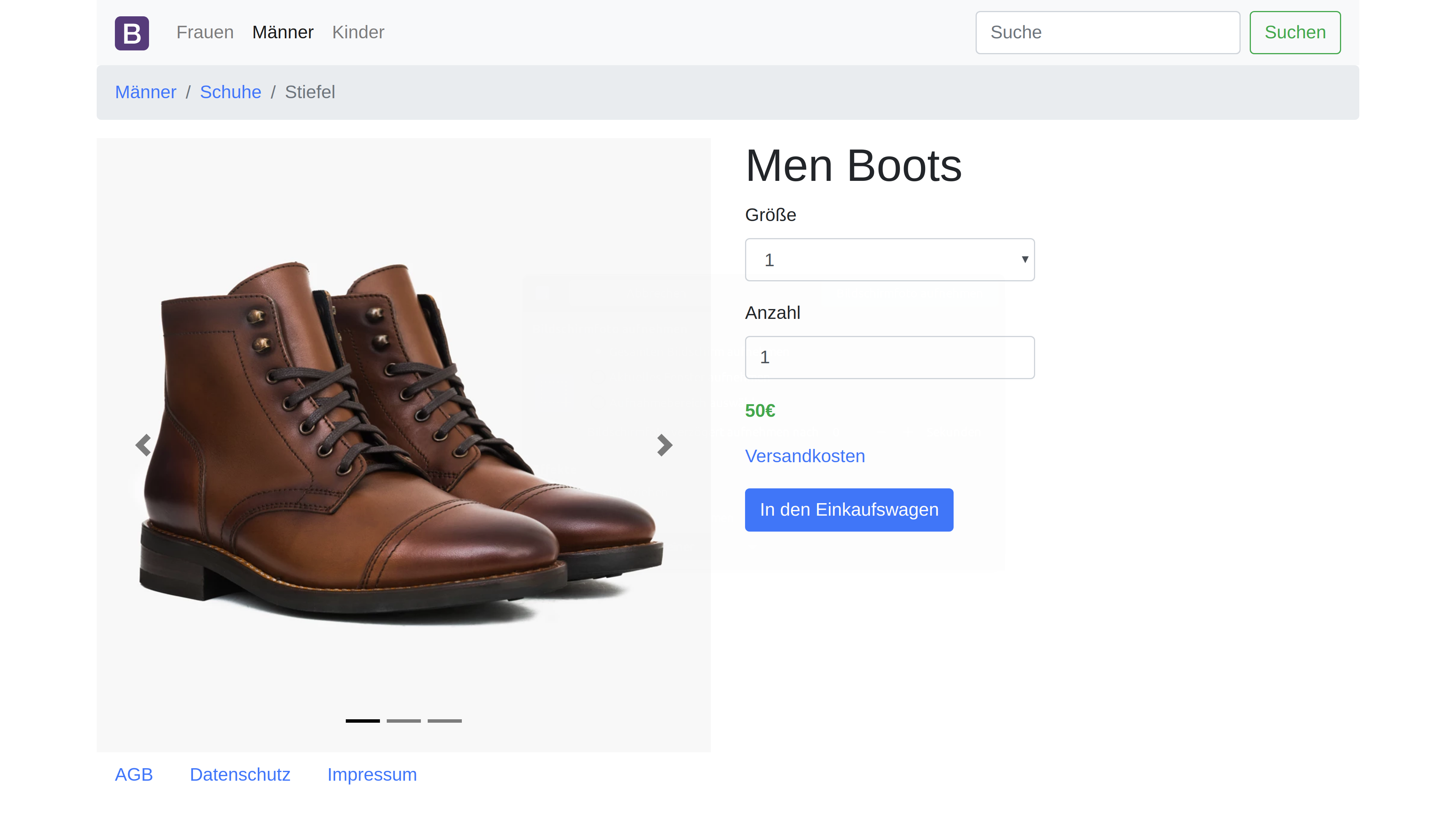The height and width of the screenshot is (819, 1456).
Task: Open the Männer navigation item
Action: click(x=282, y=32)
